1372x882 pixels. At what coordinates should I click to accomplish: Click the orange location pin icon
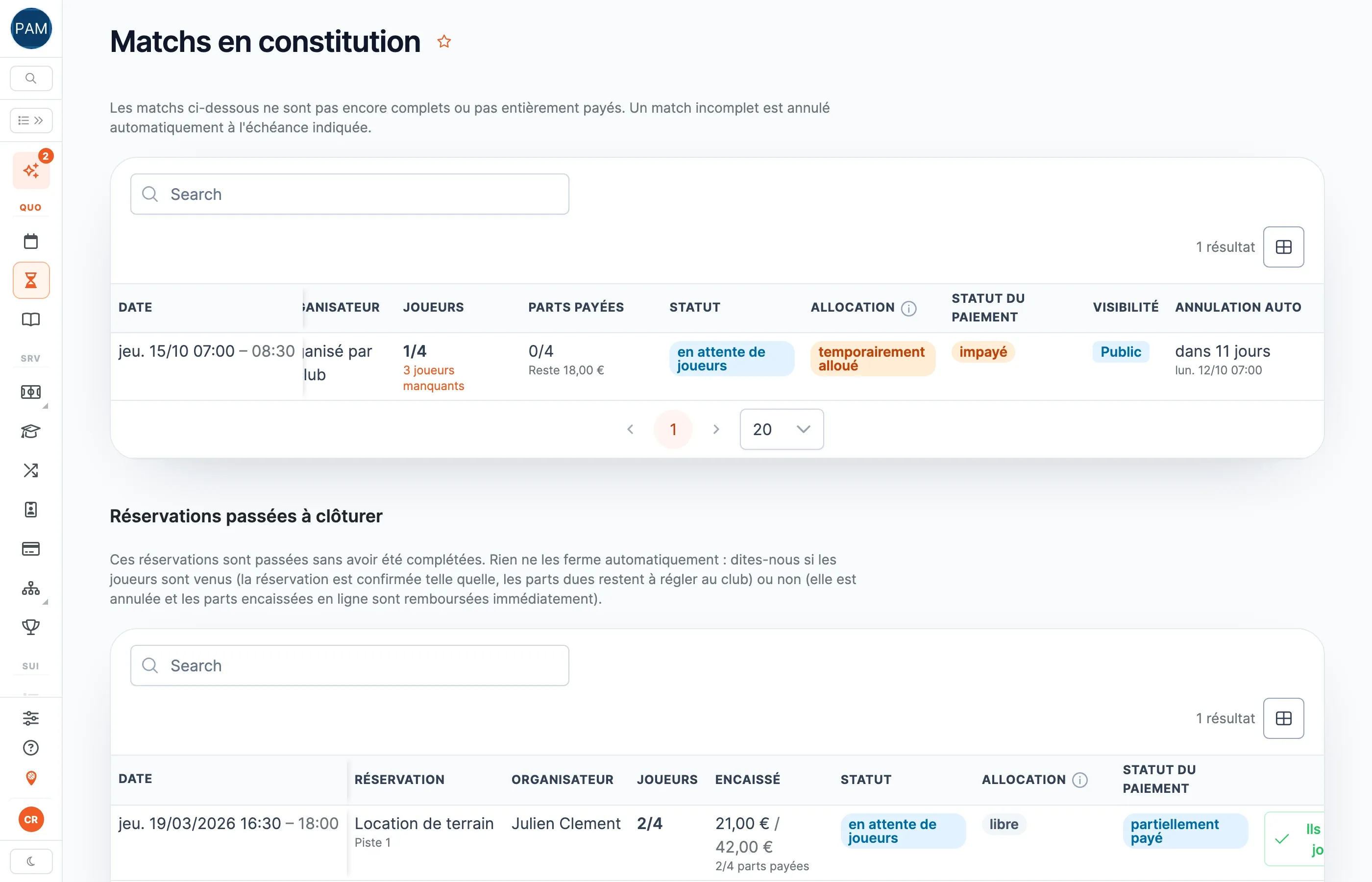[x=31, y=778]
